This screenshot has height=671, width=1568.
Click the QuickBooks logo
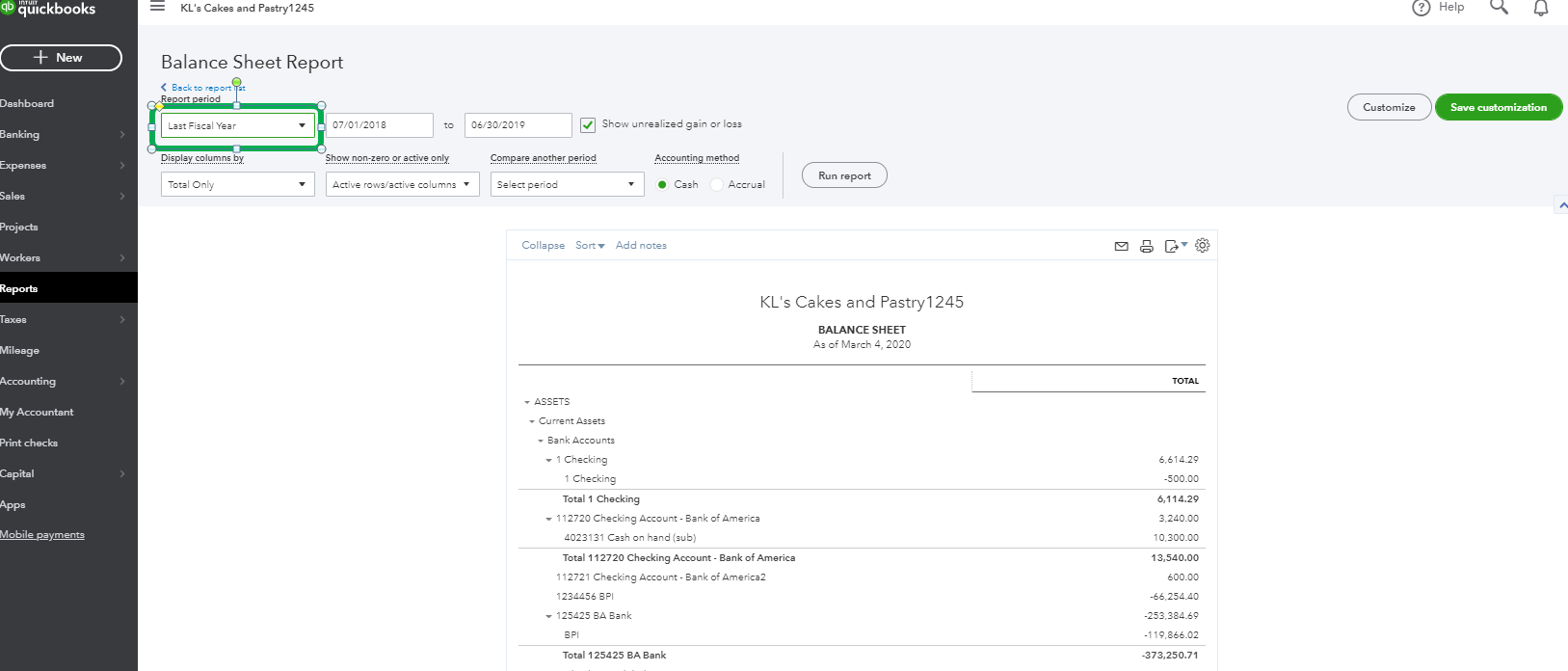coord(48,9)
